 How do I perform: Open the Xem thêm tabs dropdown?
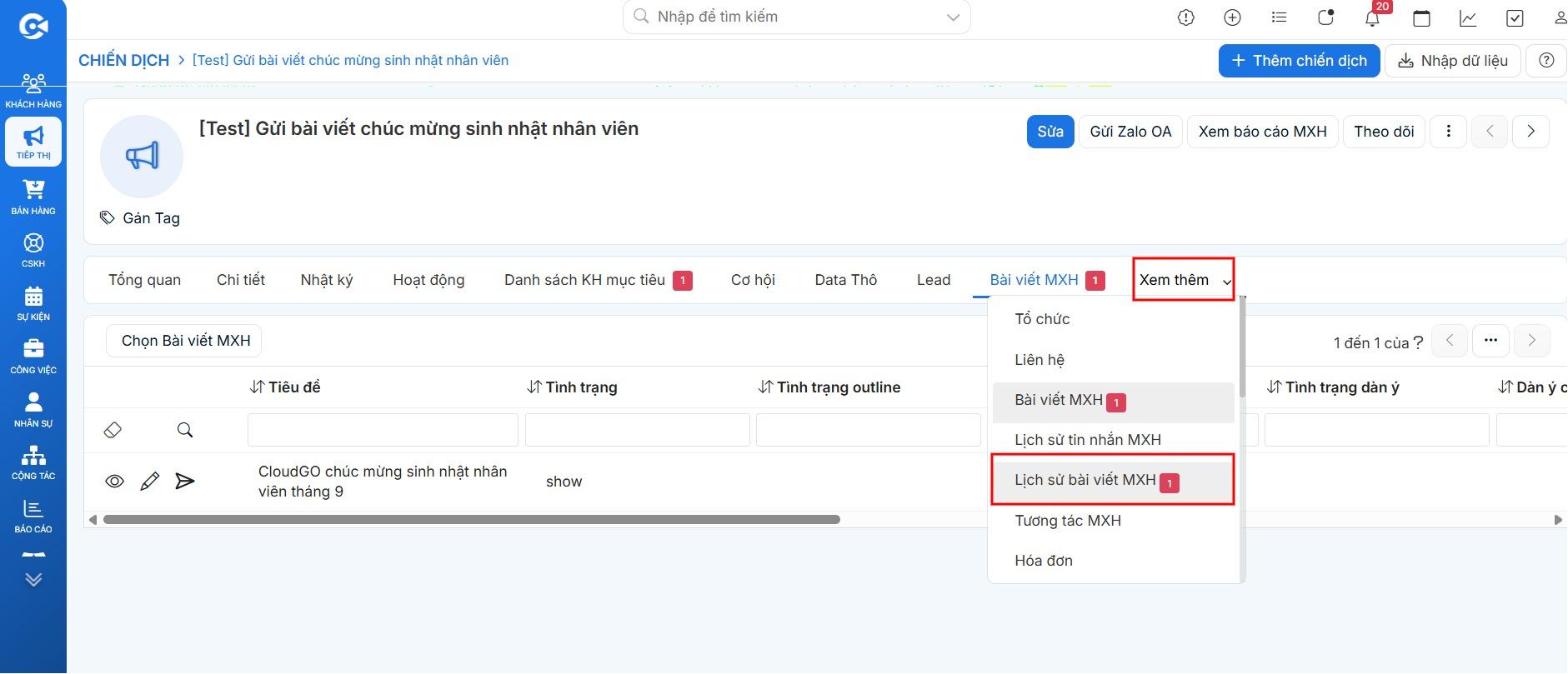(1184, 280)
